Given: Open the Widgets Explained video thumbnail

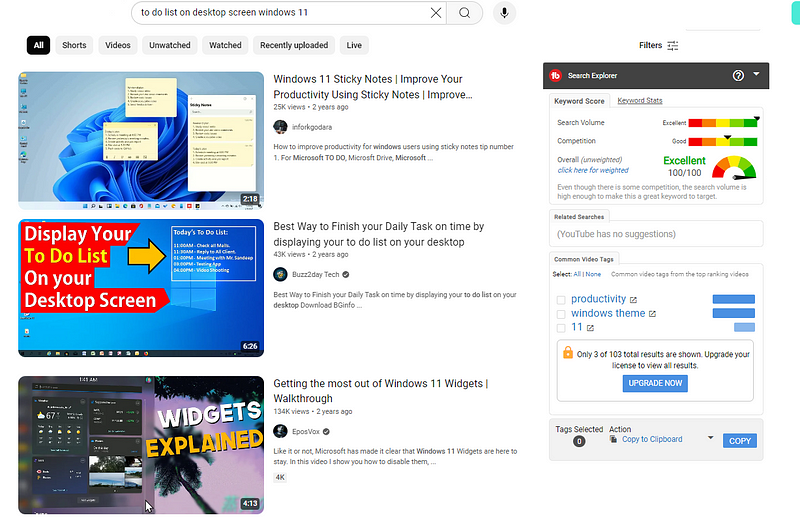Looking at the screenshot, I should tap(141, 445).
